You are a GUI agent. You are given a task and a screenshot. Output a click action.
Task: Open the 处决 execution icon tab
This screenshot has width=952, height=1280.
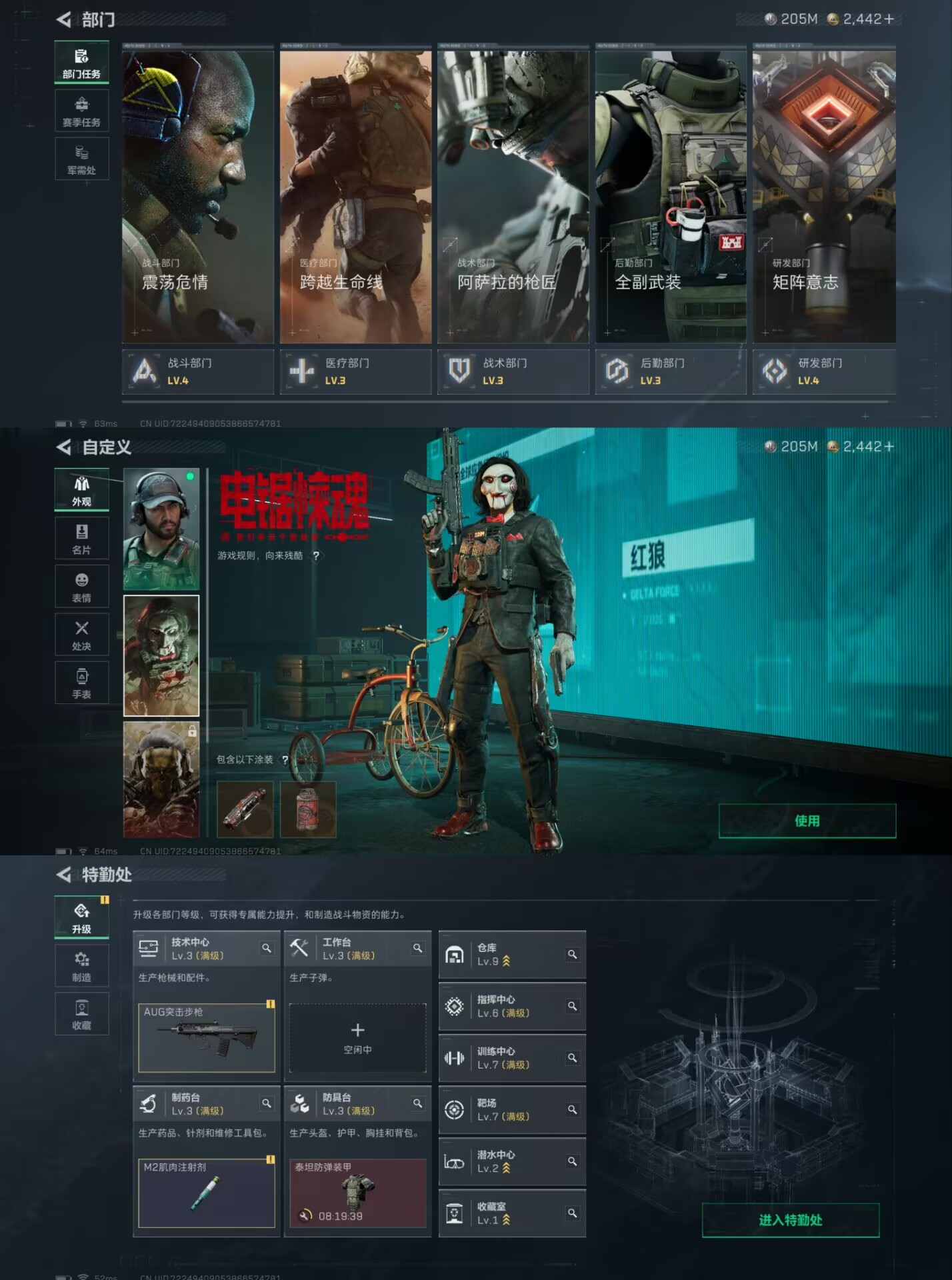click(81, 635)
